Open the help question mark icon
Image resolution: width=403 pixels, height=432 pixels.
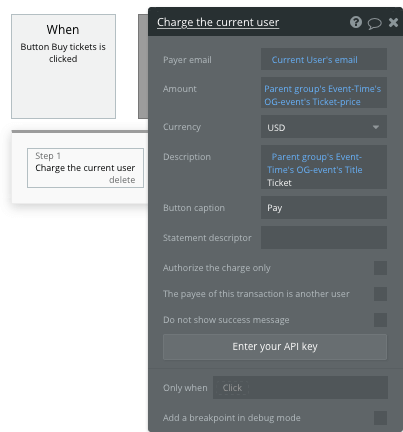(356, 22)
